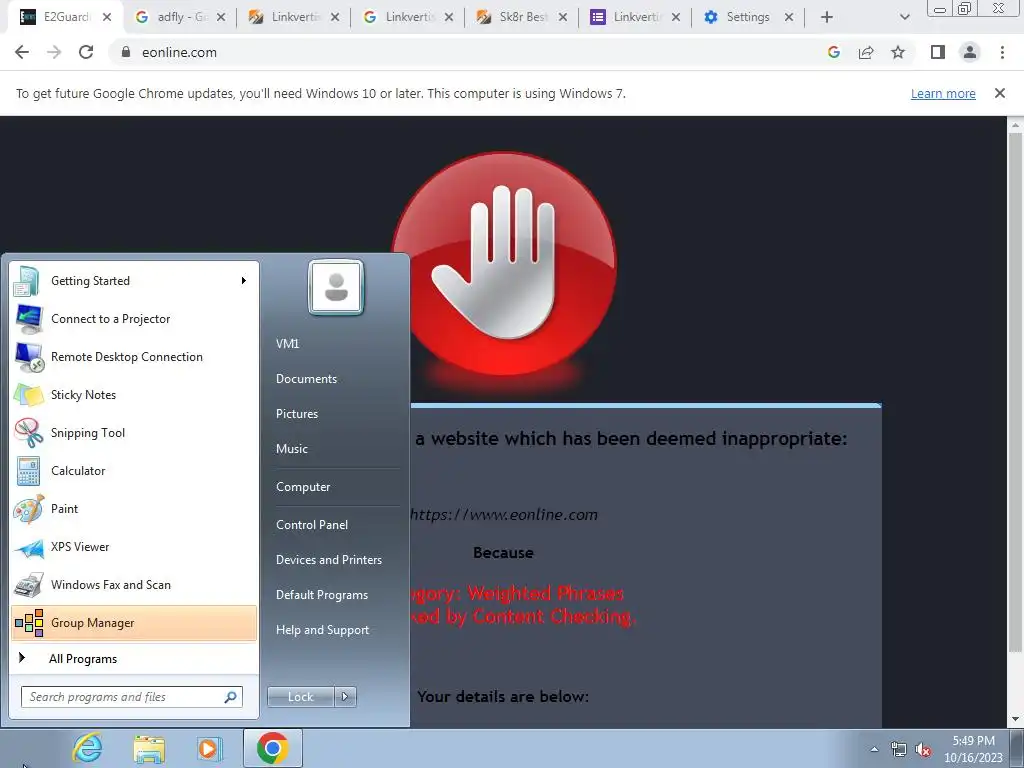
Task: Open Devices and Printers
Action: [x=328, y=560]
